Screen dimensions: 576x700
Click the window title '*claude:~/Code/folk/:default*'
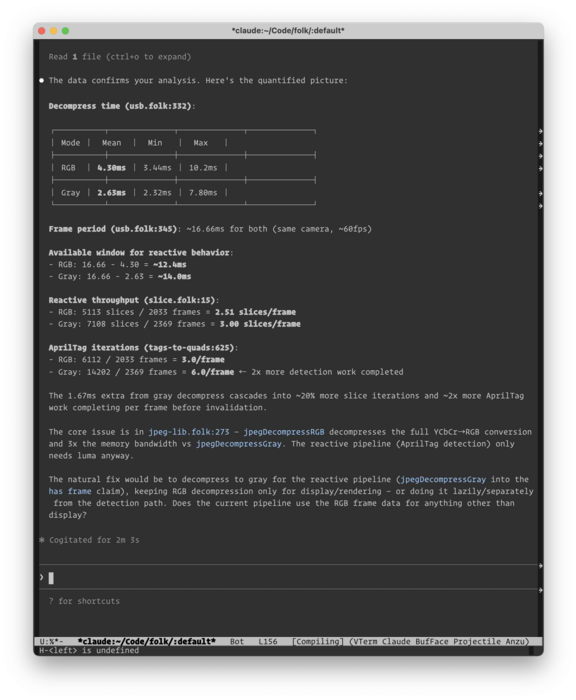tap(288, 31)
